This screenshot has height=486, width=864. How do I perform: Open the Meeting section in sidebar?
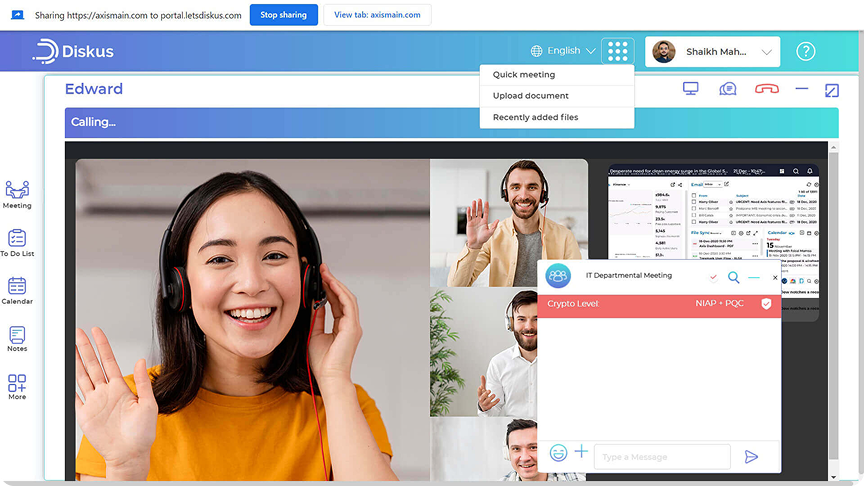point(17,193)
